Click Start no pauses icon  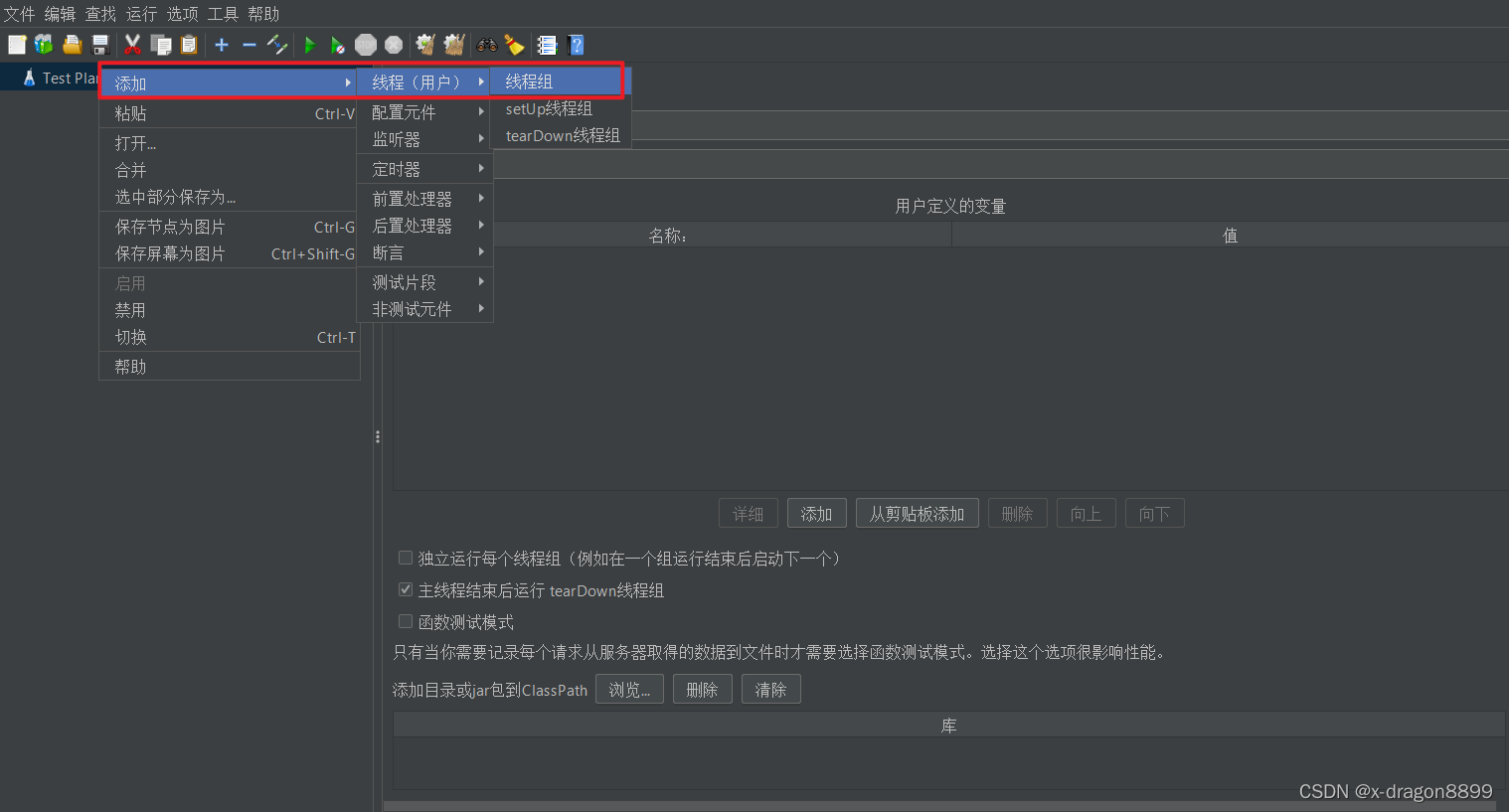point(338,45)
